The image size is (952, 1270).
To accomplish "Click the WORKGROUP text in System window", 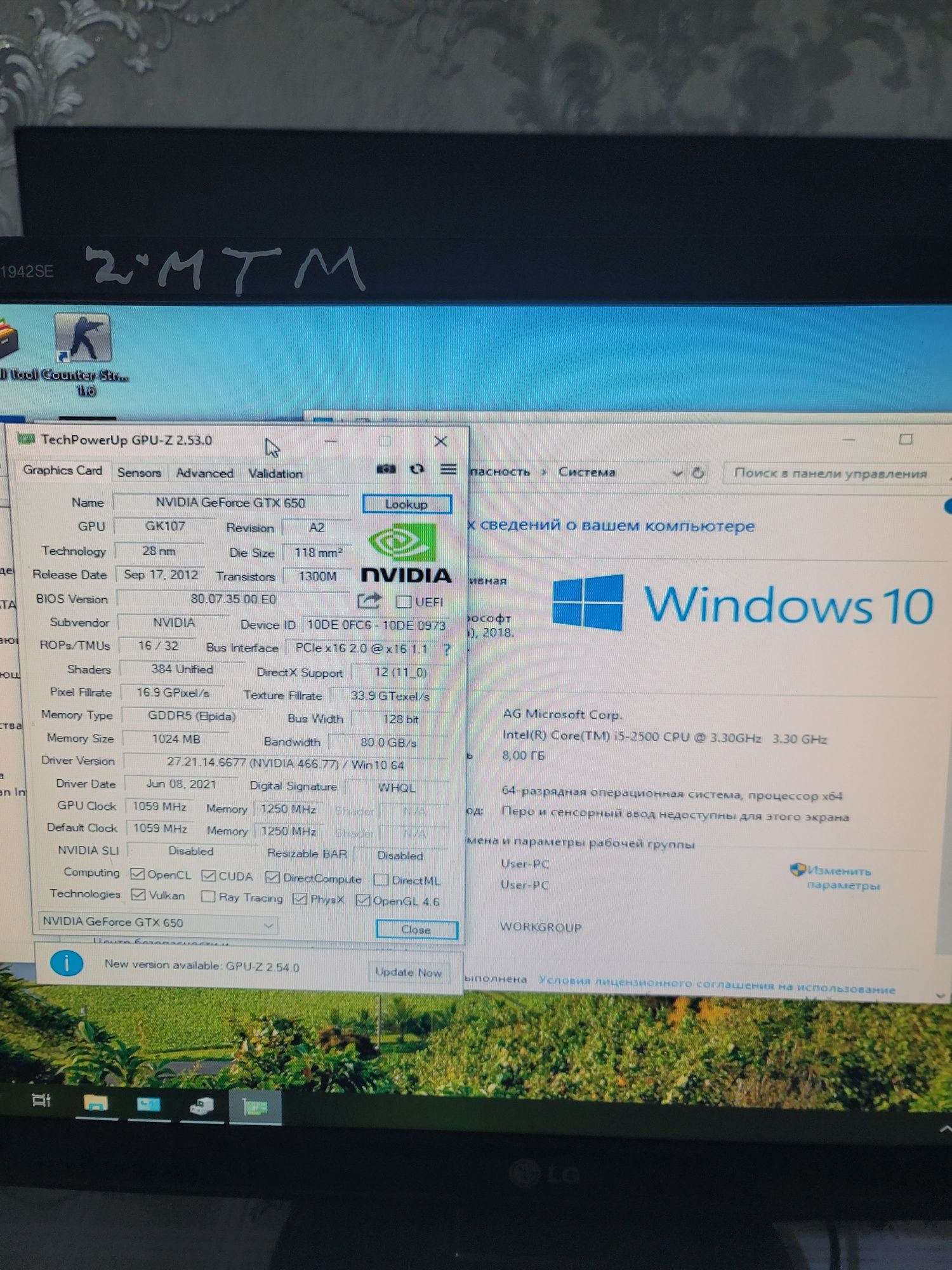I will pos(540,927).
